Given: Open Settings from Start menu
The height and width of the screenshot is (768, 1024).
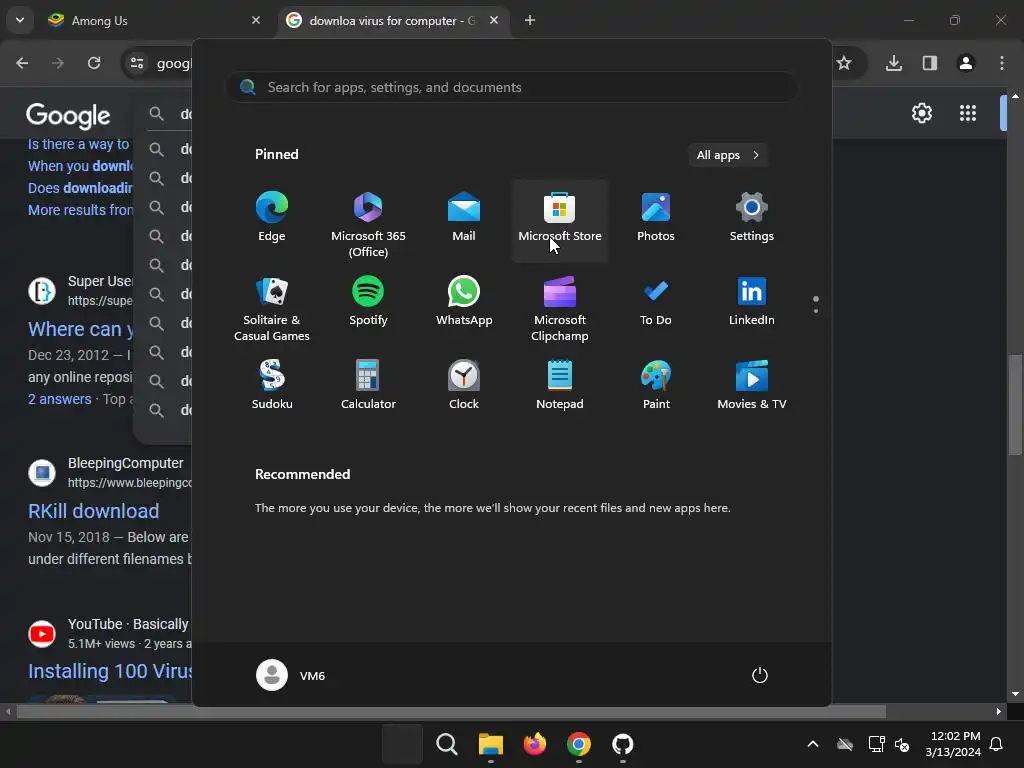Looking at the screenshot, I should pyautogui.click(x=752, y=218).
